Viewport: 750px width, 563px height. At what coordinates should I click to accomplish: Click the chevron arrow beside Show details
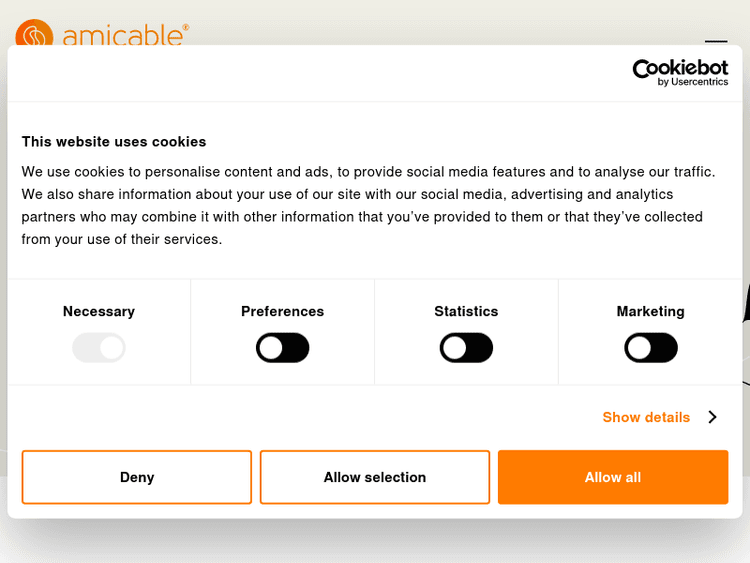point(712,417)
